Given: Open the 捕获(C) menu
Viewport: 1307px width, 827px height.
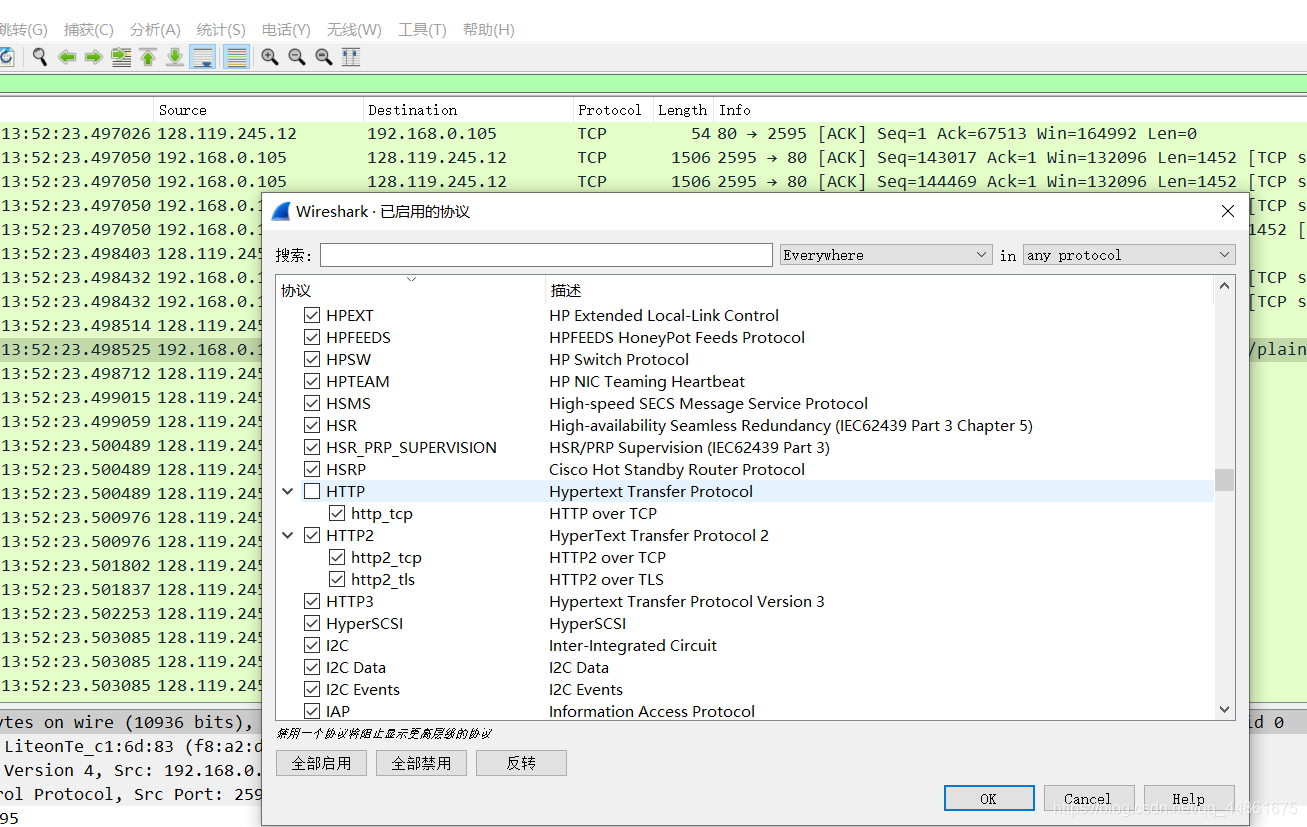Looking at the screenshot, I should (88, 29).
